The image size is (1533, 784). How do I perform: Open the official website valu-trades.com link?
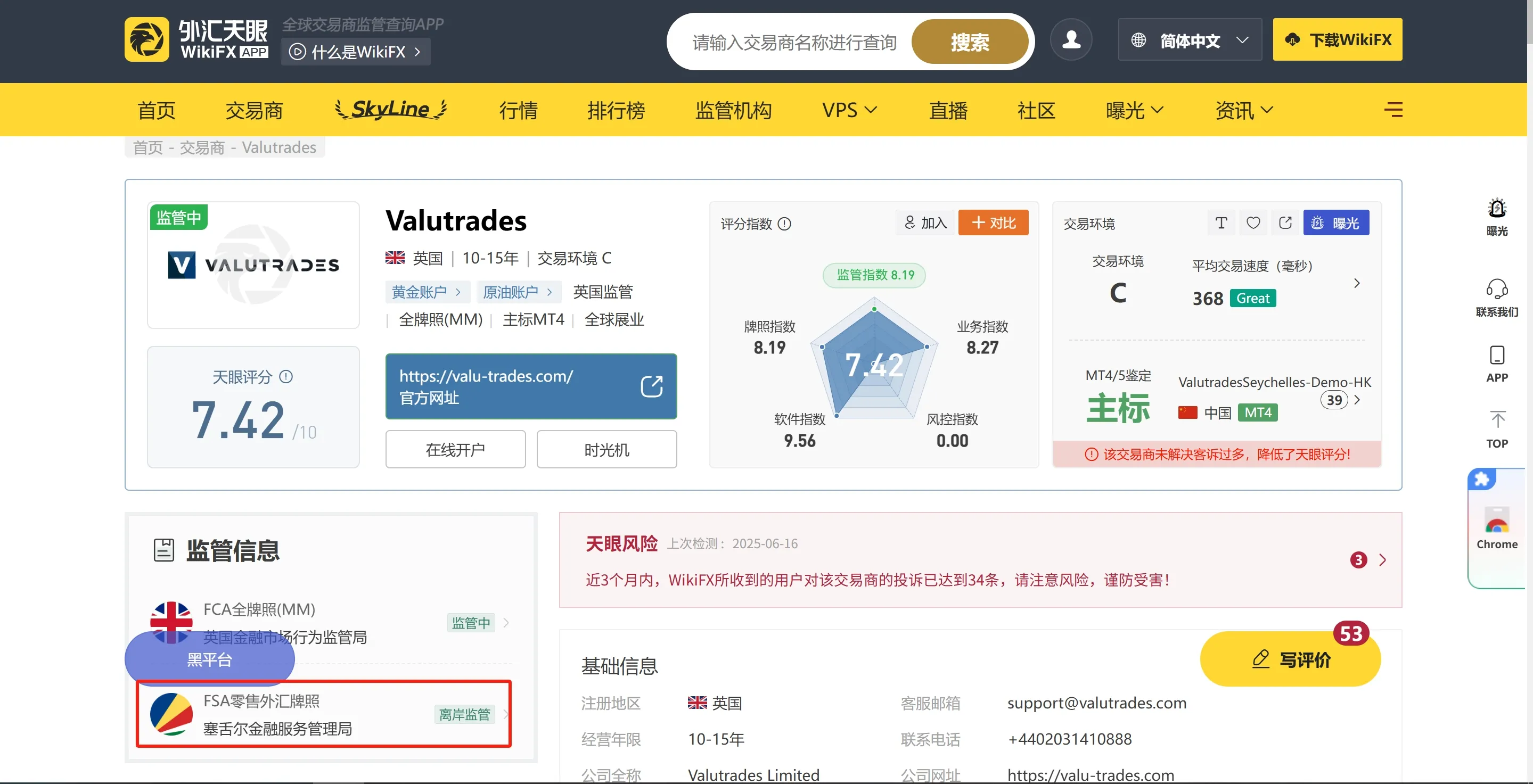point(531,386)
